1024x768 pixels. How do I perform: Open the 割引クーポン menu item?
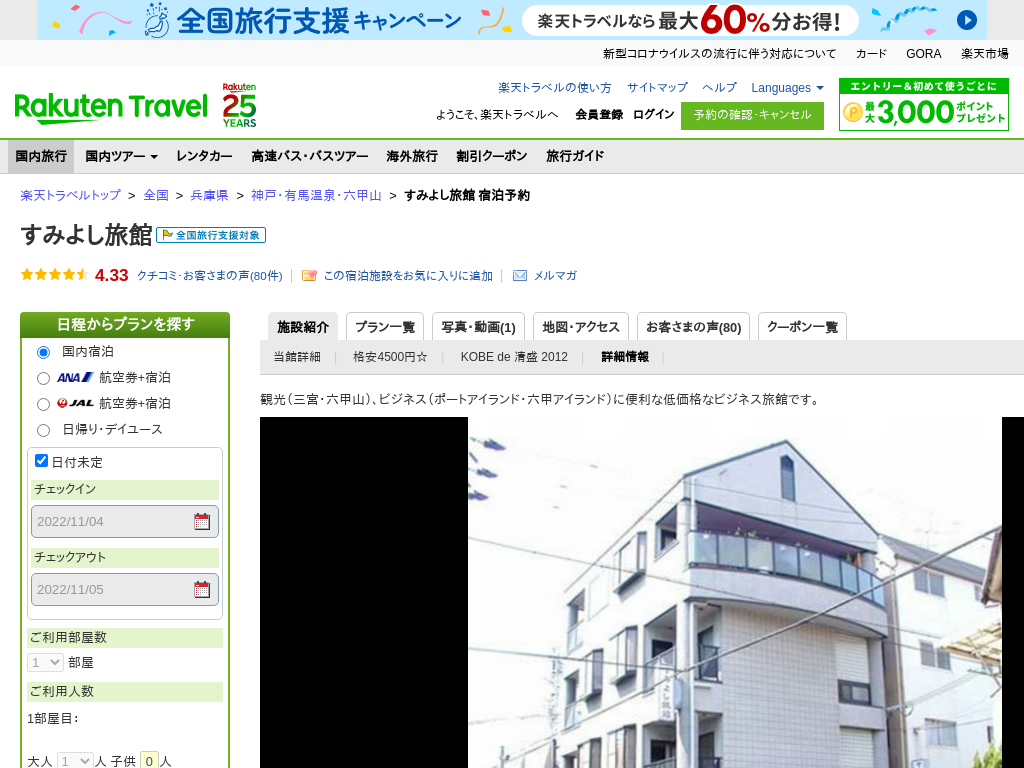coord(492,156)
